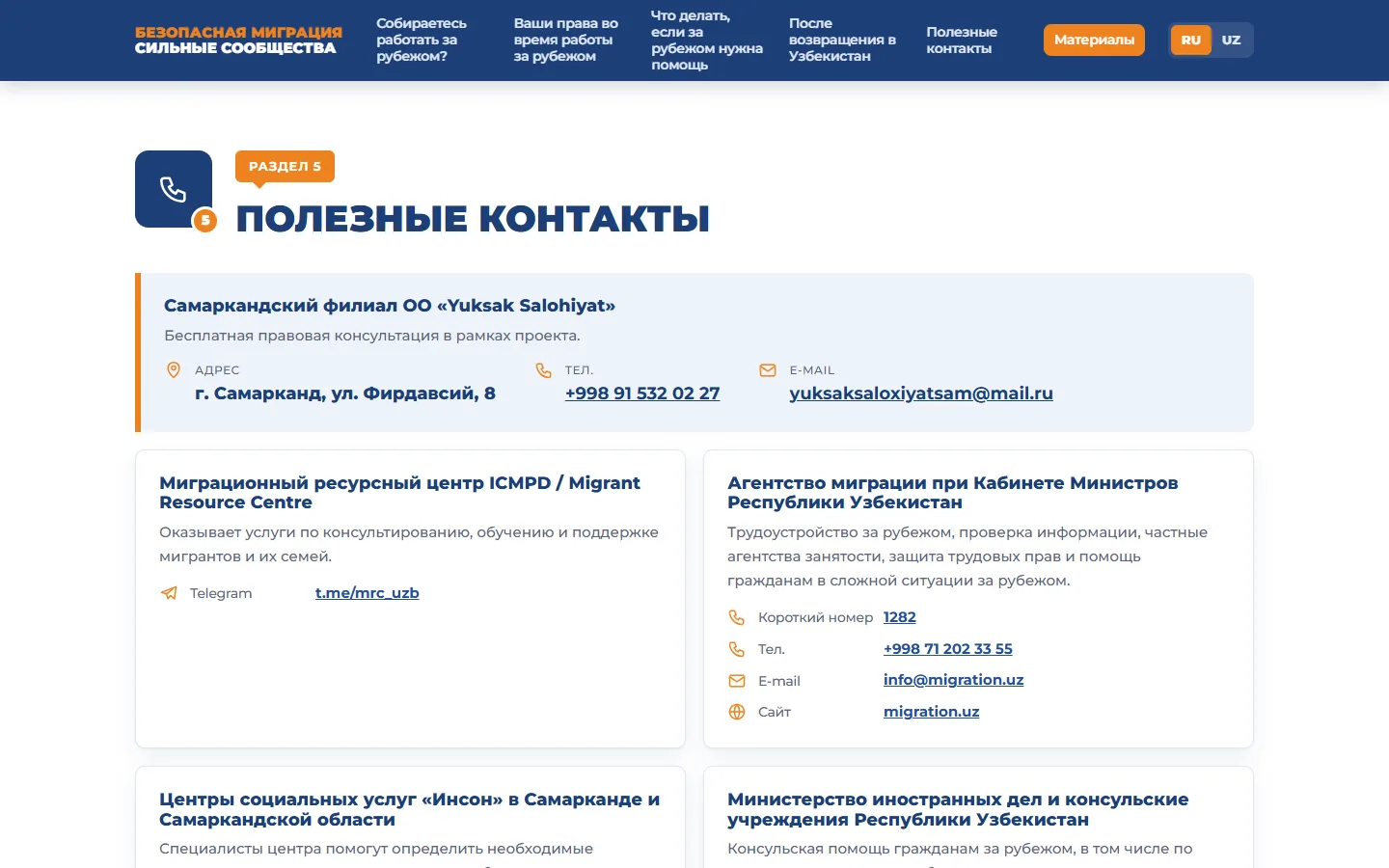Open Telegram link t.me/mrc_uzb
Viewport: 1389px width, 868px height.
(x=368, y=593)
